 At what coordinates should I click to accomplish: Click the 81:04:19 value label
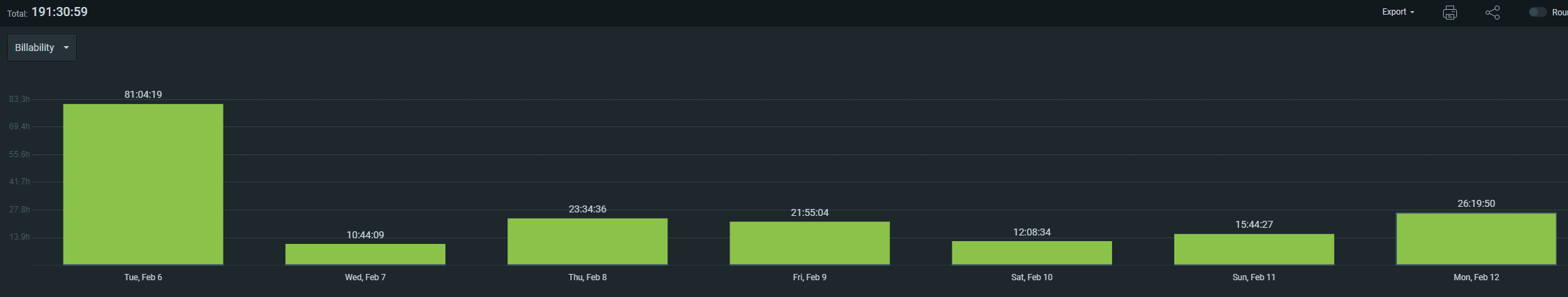(x=143, y=94)
